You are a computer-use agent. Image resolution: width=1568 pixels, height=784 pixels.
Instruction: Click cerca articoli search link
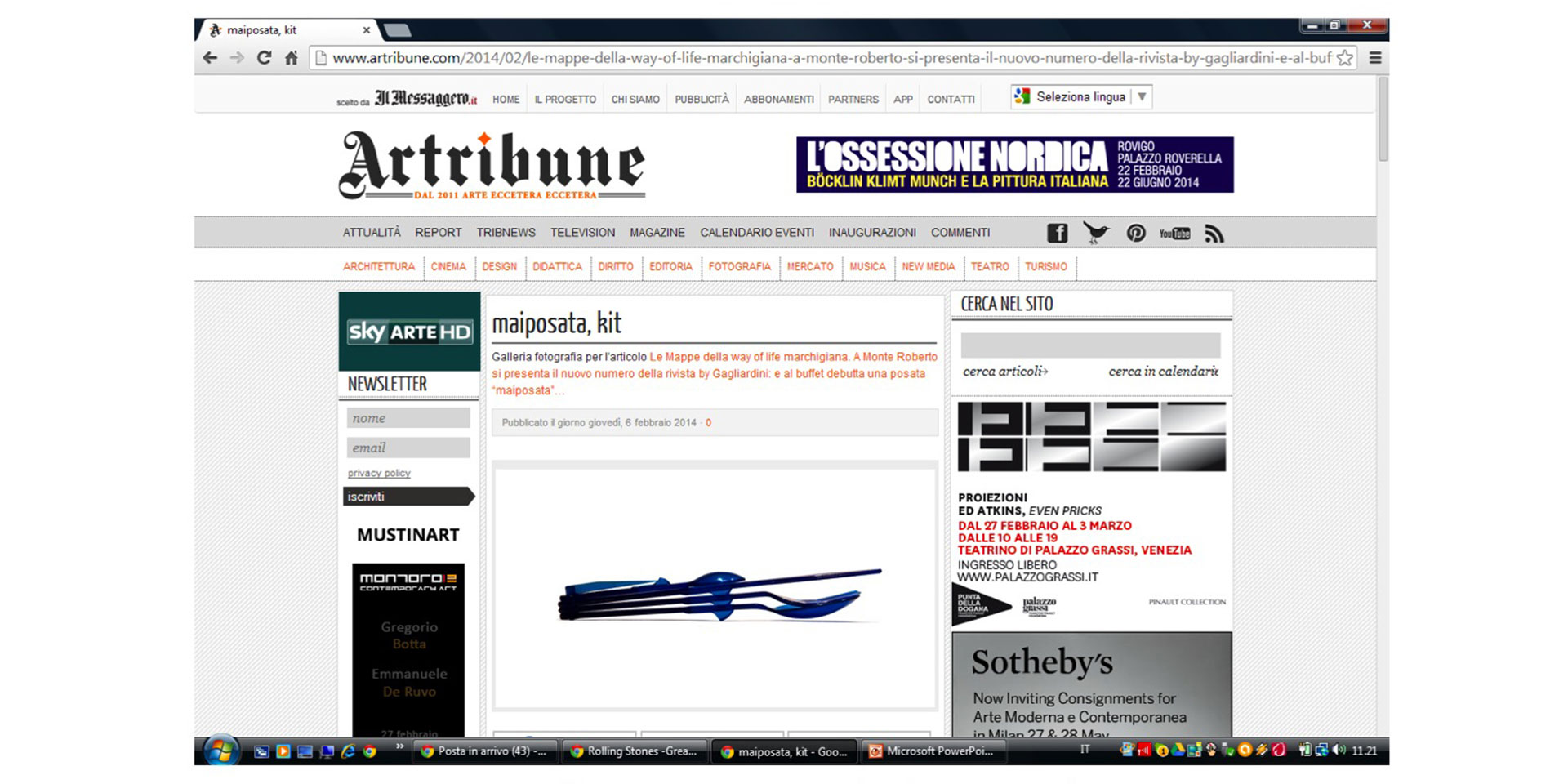tap(1005, 372)
